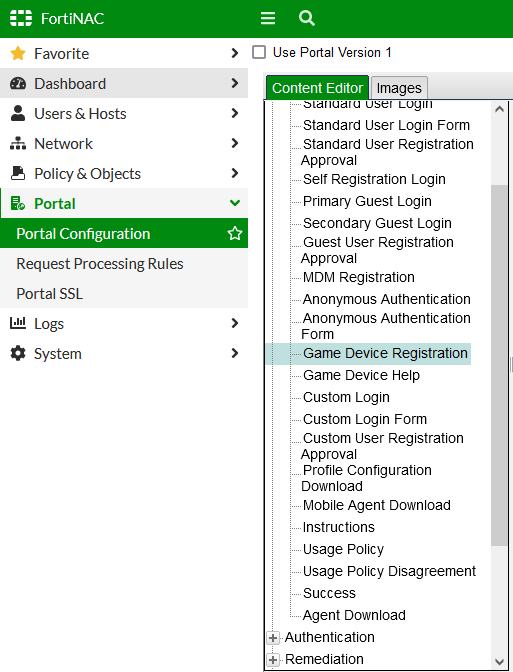Select MDM Registration
Viewport: 513px width, 672px height.
(359, 277)
